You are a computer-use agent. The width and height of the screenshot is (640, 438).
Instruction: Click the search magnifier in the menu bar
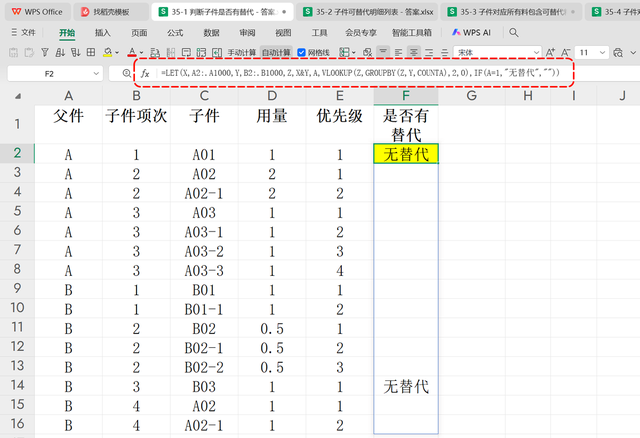[514, 32]
